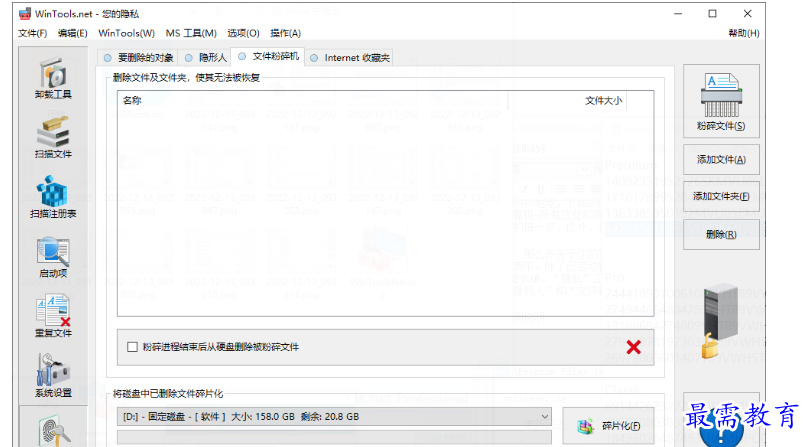The width and height of the screenshot is (807, 447).
Task: Open the WinTools(W) menu
Action: point(126,33)
